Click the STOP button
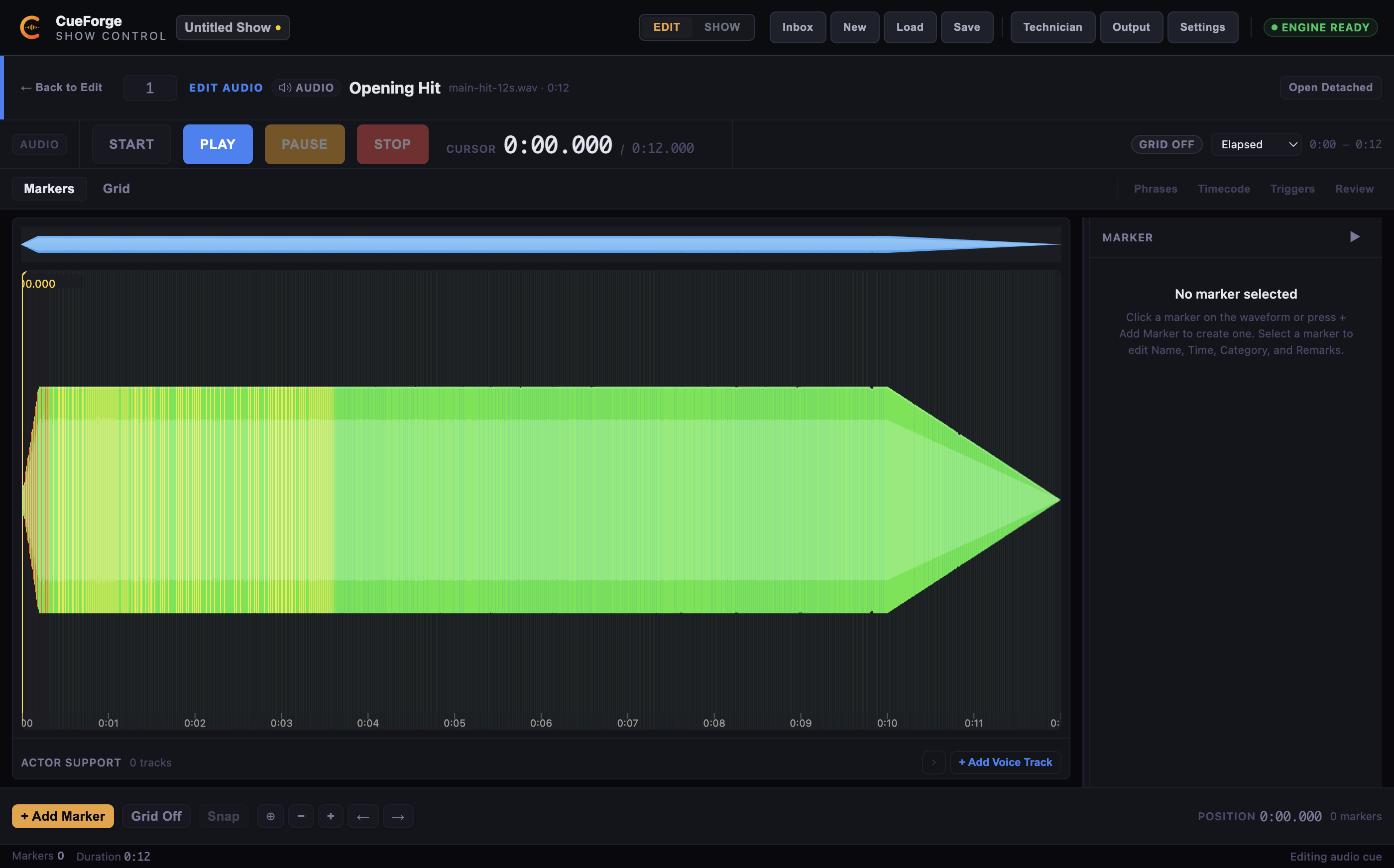This screenshot has height=868, width=1394. [393, 144]
